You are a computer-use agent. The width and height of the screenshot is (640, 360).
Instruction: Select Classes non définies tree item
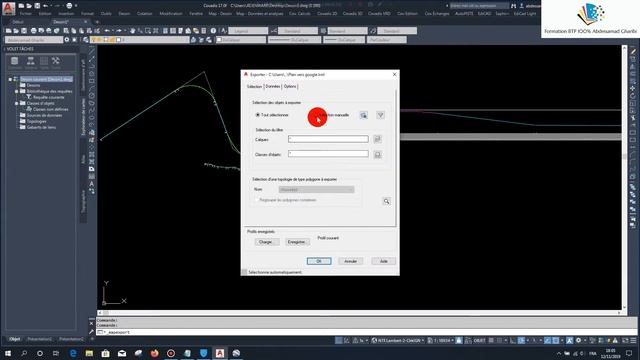(x=51, y=109)
